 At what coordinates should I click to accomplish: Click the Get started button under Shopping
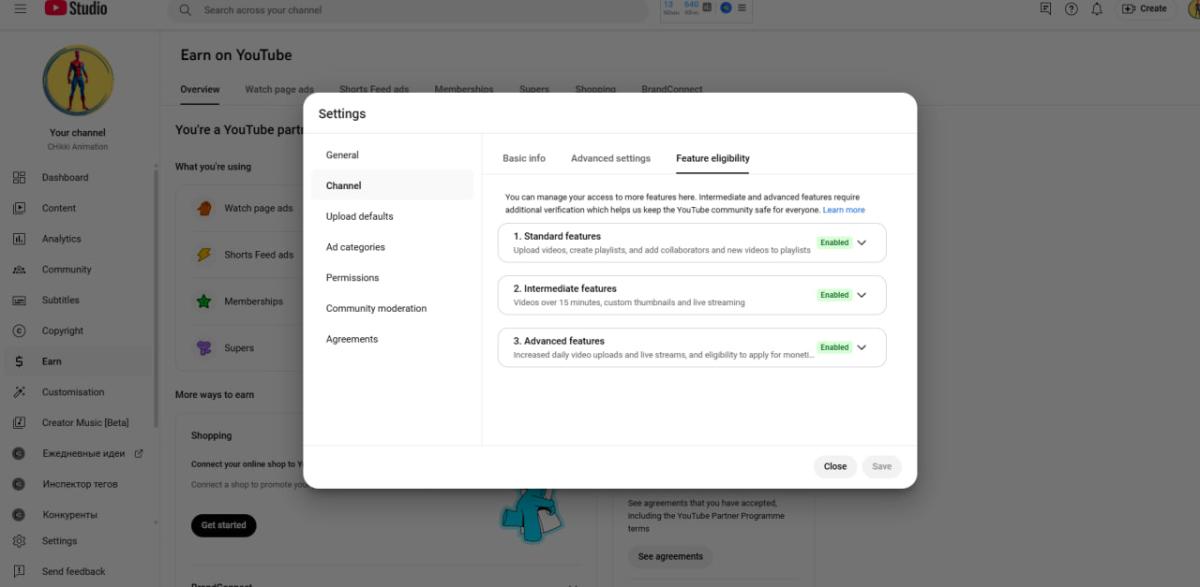224,525
